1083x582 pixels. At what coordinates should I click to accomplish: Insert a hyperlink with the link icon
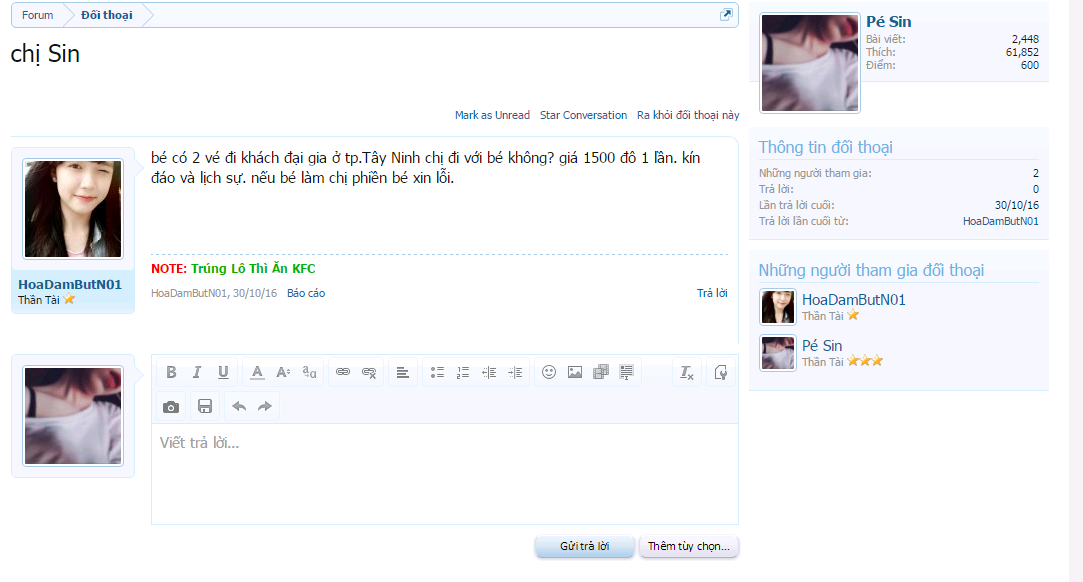(x=343, y=372)
